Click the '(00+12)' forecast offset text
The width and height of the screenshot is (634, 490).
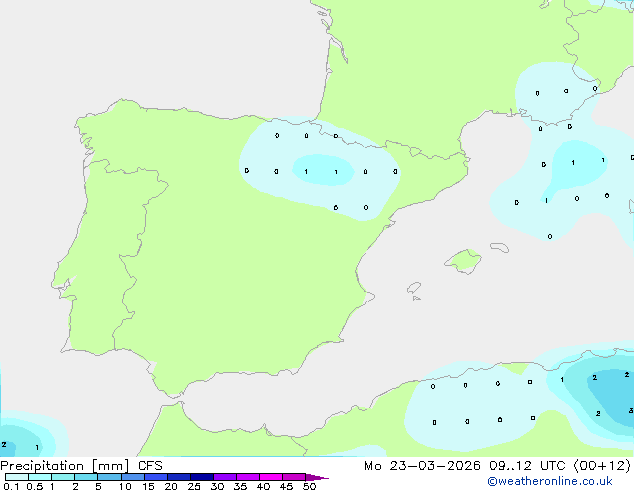click(x=602, y=466)
